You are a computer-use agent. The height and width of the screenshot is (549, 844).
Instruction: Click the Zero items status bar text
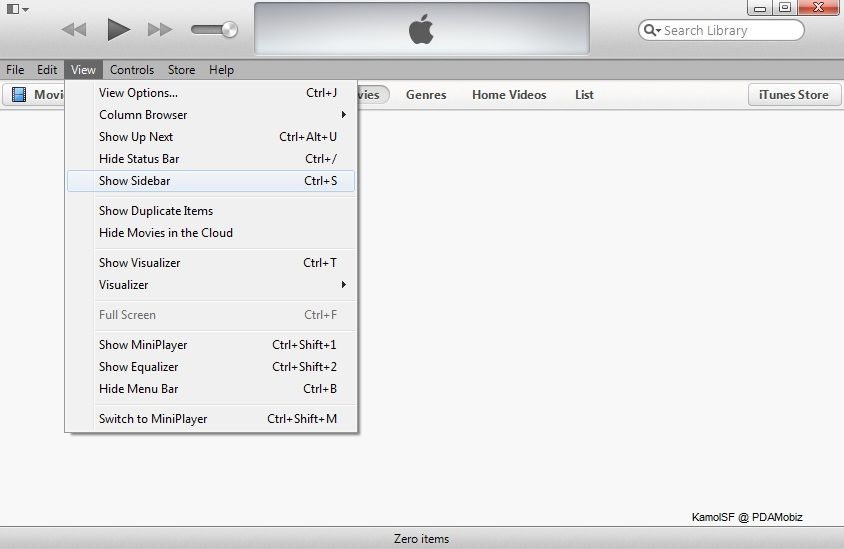pyautogui.click(x=421, y=539)
